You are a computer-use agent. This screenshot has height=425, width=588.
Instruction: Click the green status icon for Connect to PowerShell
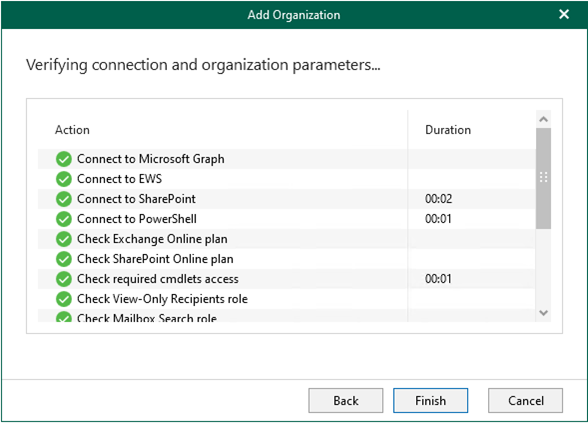pos(64,219)
